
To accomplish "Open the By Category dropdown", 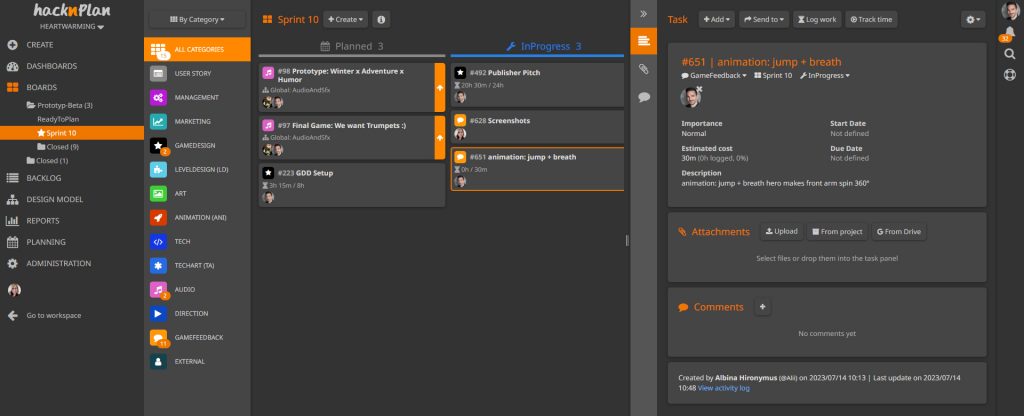I will (197, 19).
